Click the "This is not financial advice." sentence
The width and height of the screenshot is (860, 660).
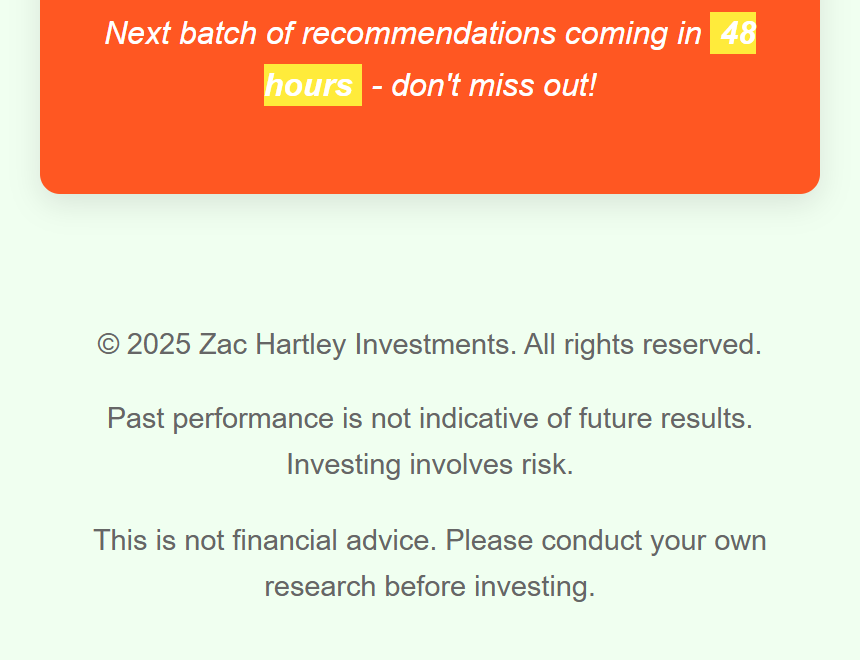click(265, 540)
